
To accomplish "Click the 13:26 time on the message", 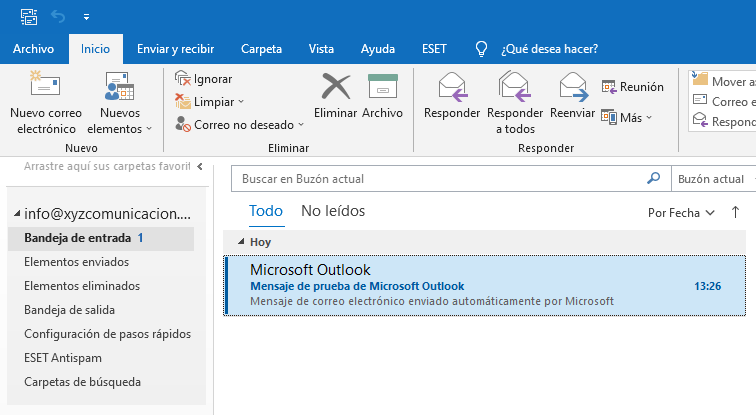I will click(707, 286).
